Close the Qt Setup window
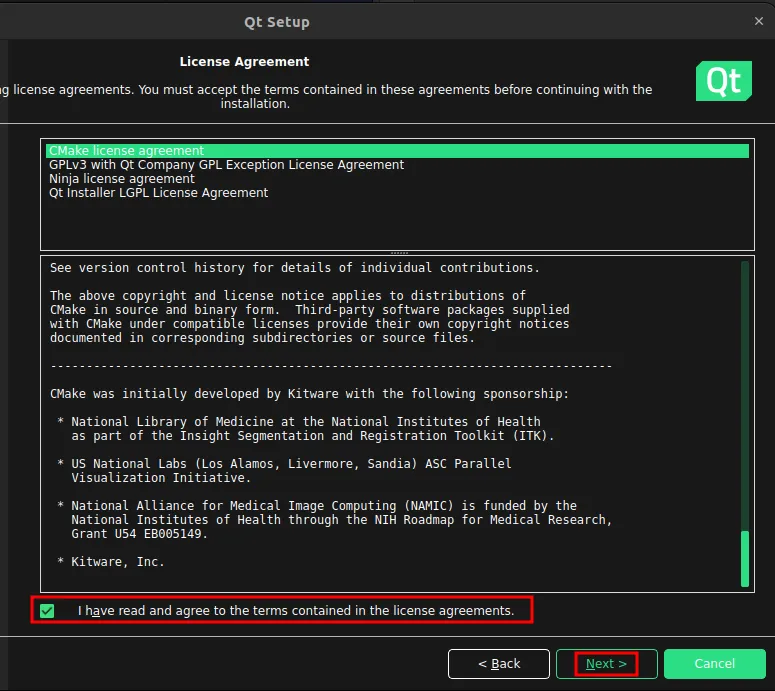Image resolution: width=775 pixels, height=691 pixels. point(759,21)
